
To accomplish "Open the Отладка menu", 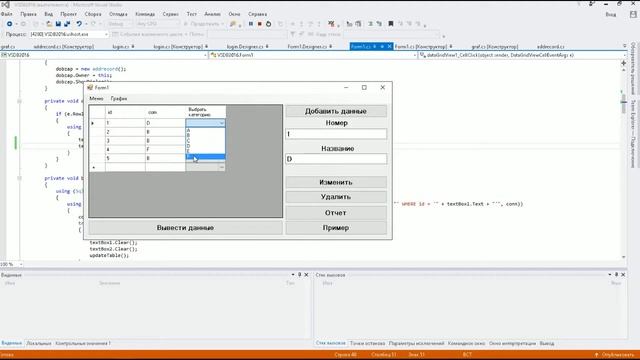I will [118, 14].
